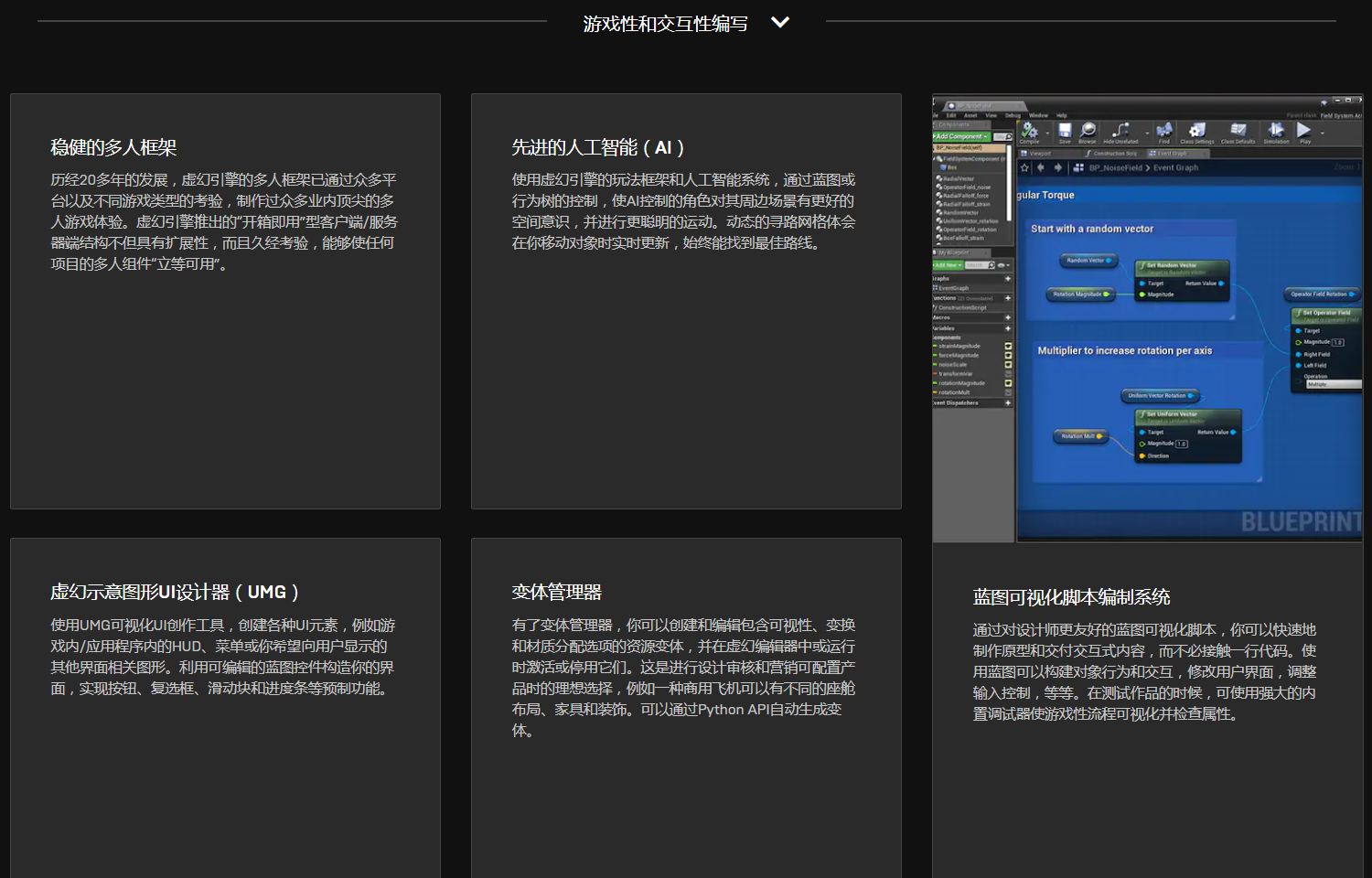Open the Hide Unrelated options dropdown arrow
The image size is (1372, 878).
tap(1147, 134)
